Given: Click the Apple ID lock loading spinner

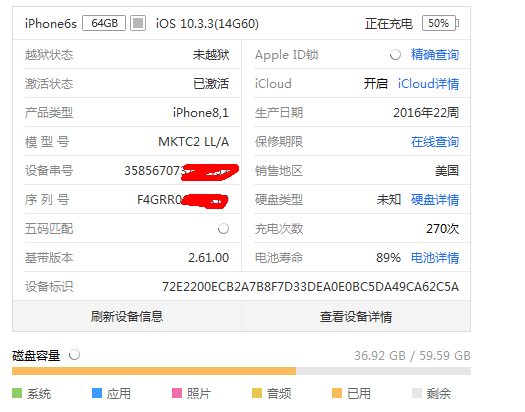Looking at the screenshot, I should 395,55.
